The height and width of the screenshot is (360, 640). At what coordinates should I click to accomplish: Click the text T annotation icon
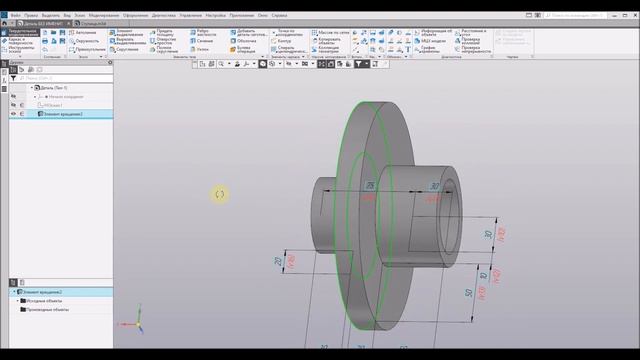tap(408, 49)
